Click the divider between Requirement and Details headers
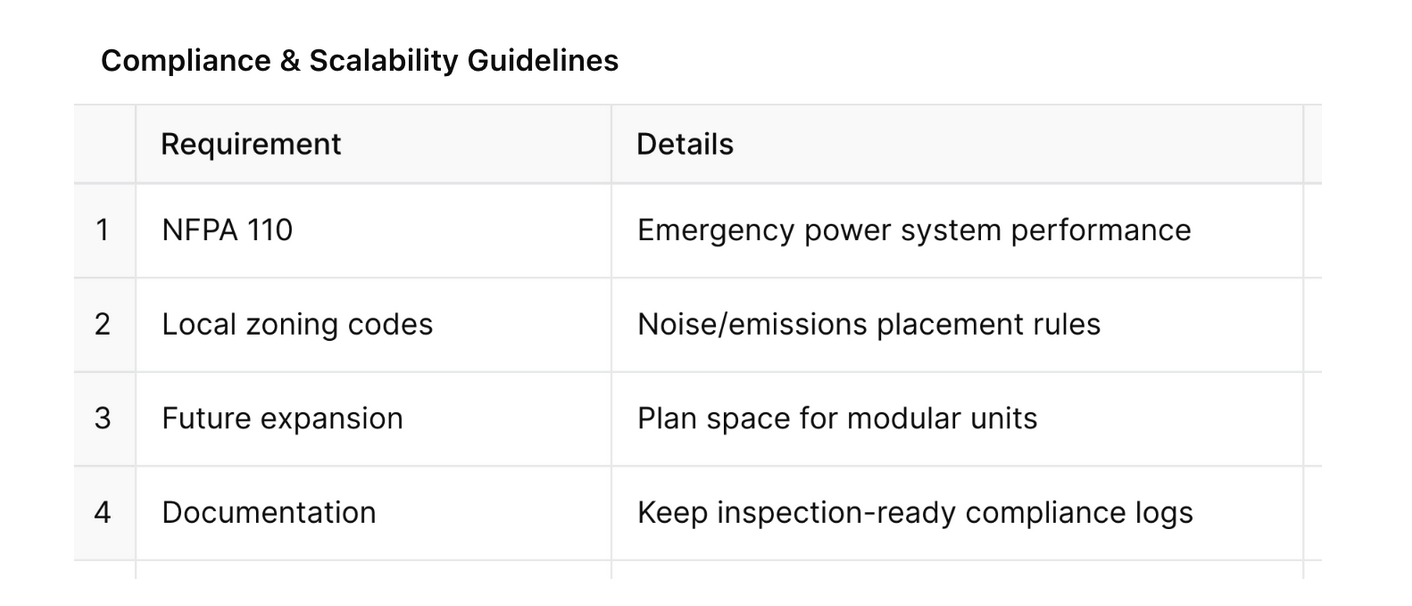The width and height of the screenshot is (1412, 606). [611, 144]
